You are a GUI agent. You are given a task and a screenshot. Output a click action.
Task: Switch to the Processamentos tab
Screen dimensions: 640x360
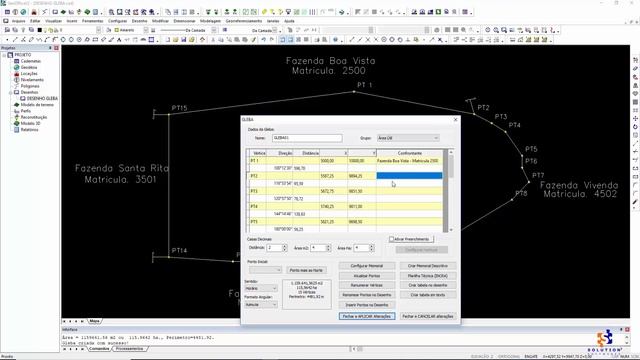(129, 349)
